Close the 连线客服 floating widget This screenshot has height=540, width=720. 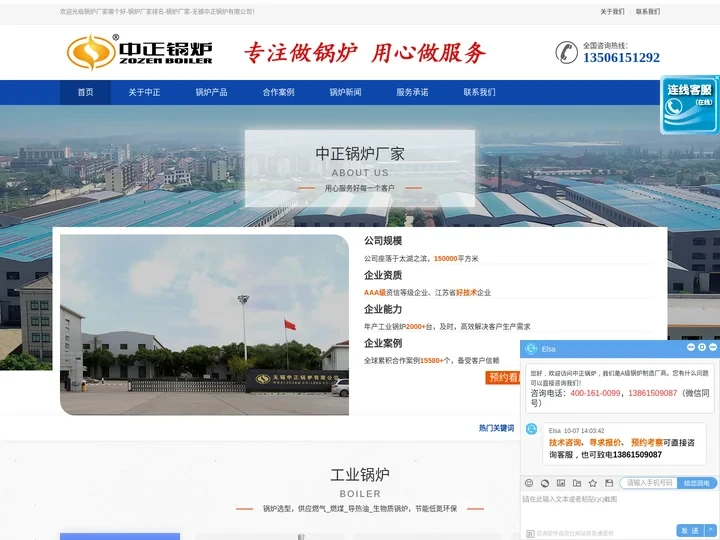(717, 78)
